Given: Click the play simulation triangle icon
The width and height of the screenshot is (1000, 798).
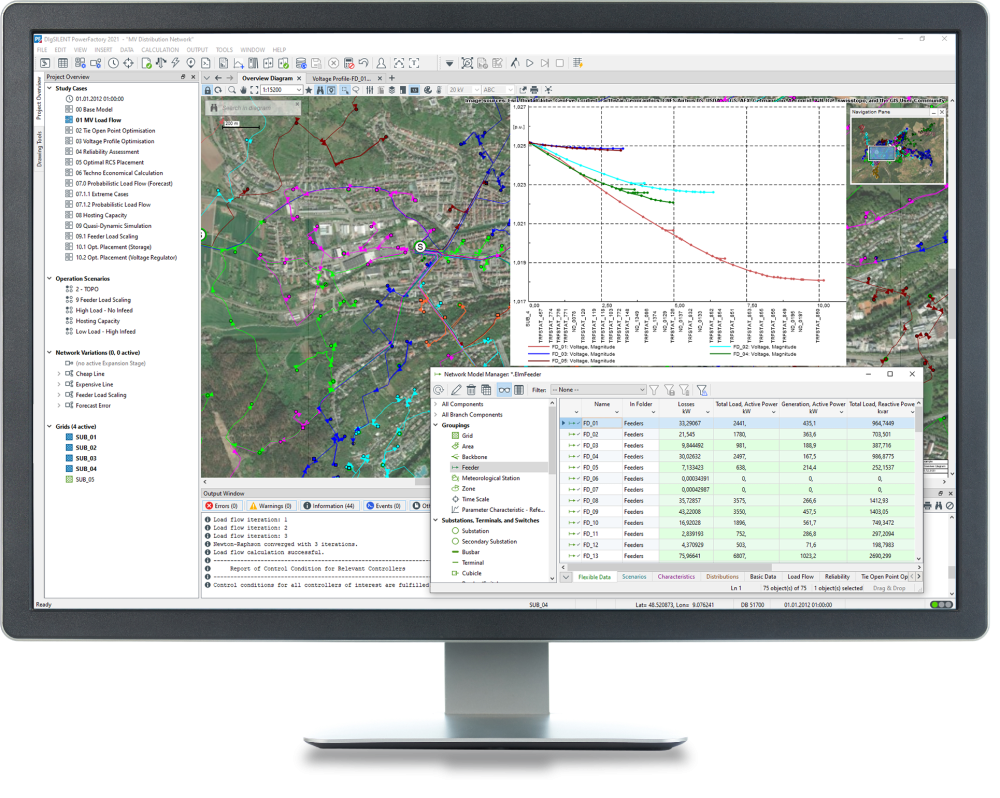Looking at the screenshot, I should 530,63.
